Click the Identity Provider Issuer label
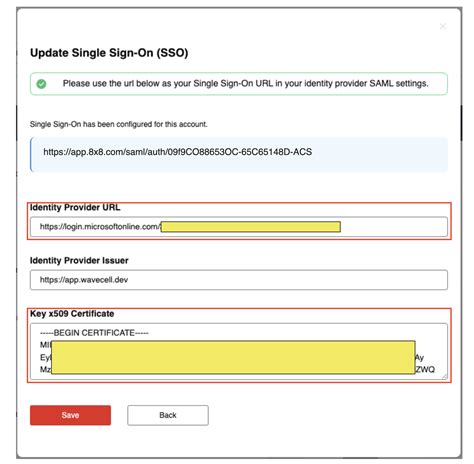 (x=79, y=260)
